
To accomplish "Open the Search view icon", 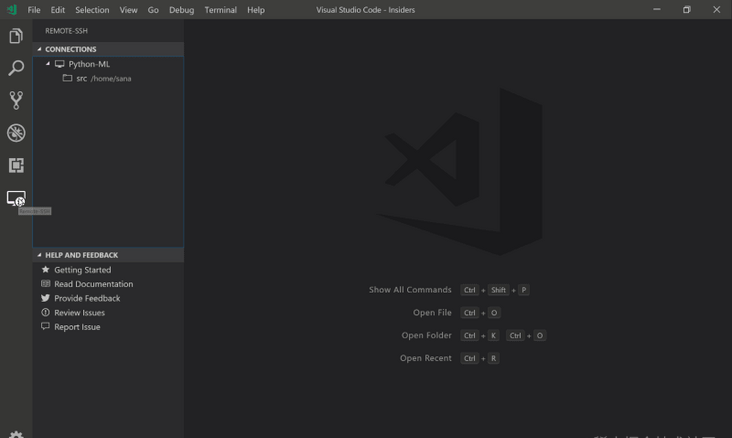I will 16,68.
